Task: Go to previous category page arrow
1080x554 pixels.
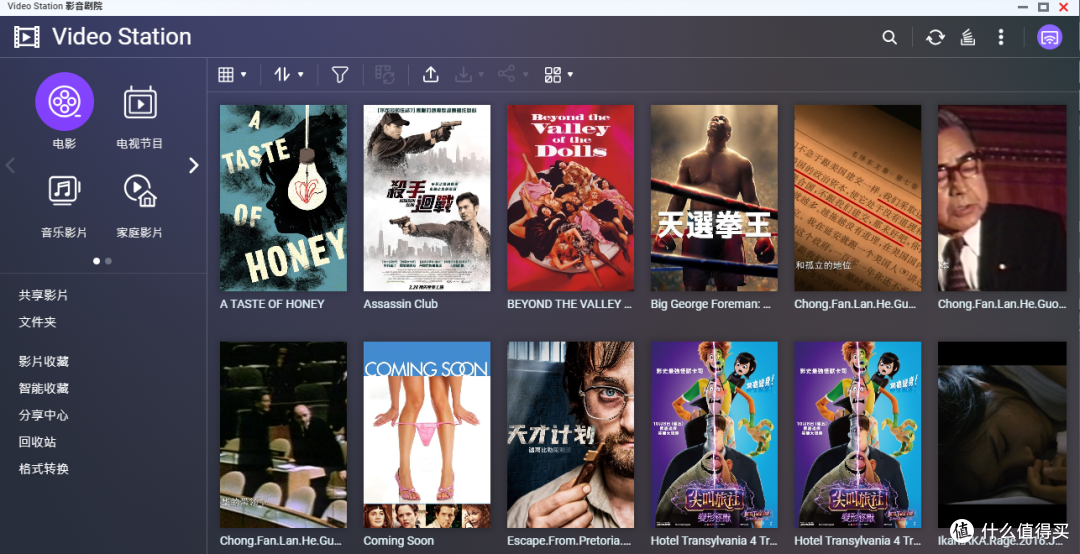Action: coord(10,165)
